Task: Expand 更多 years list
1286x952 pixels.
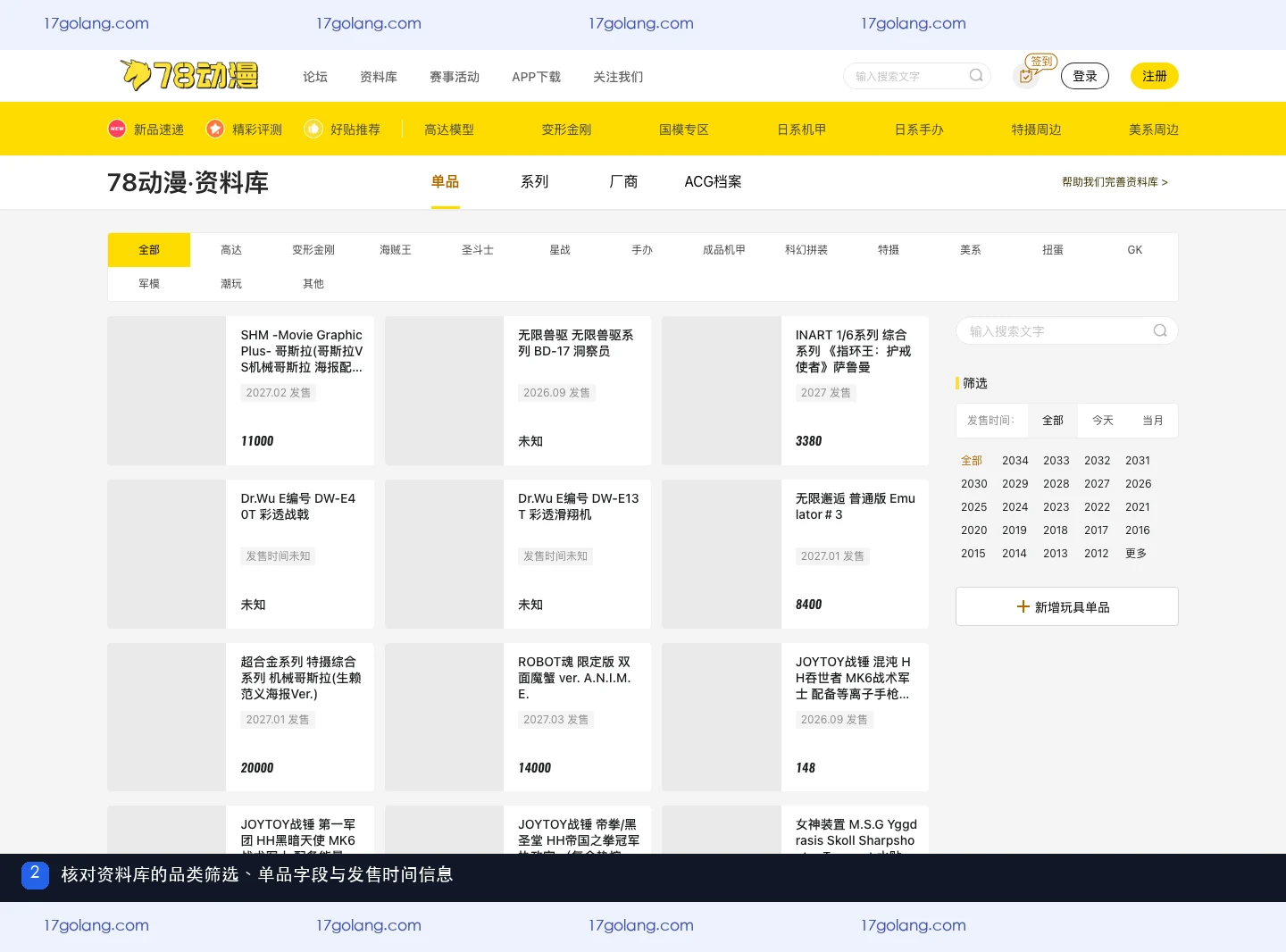Action: 1136,554
